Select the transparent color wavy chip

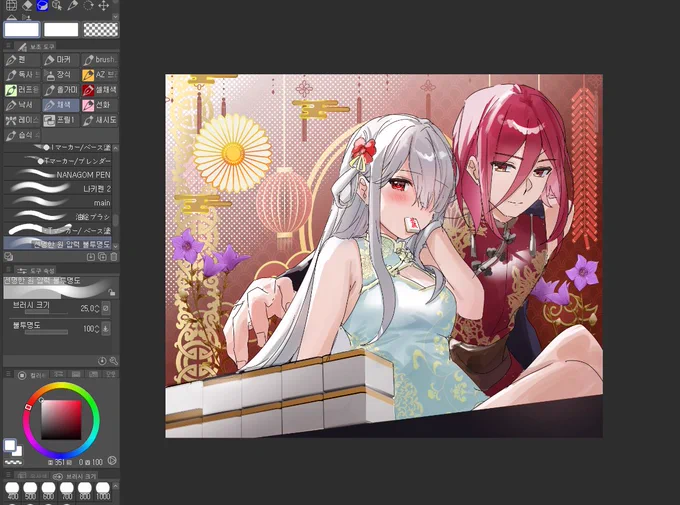coord(13,462)
